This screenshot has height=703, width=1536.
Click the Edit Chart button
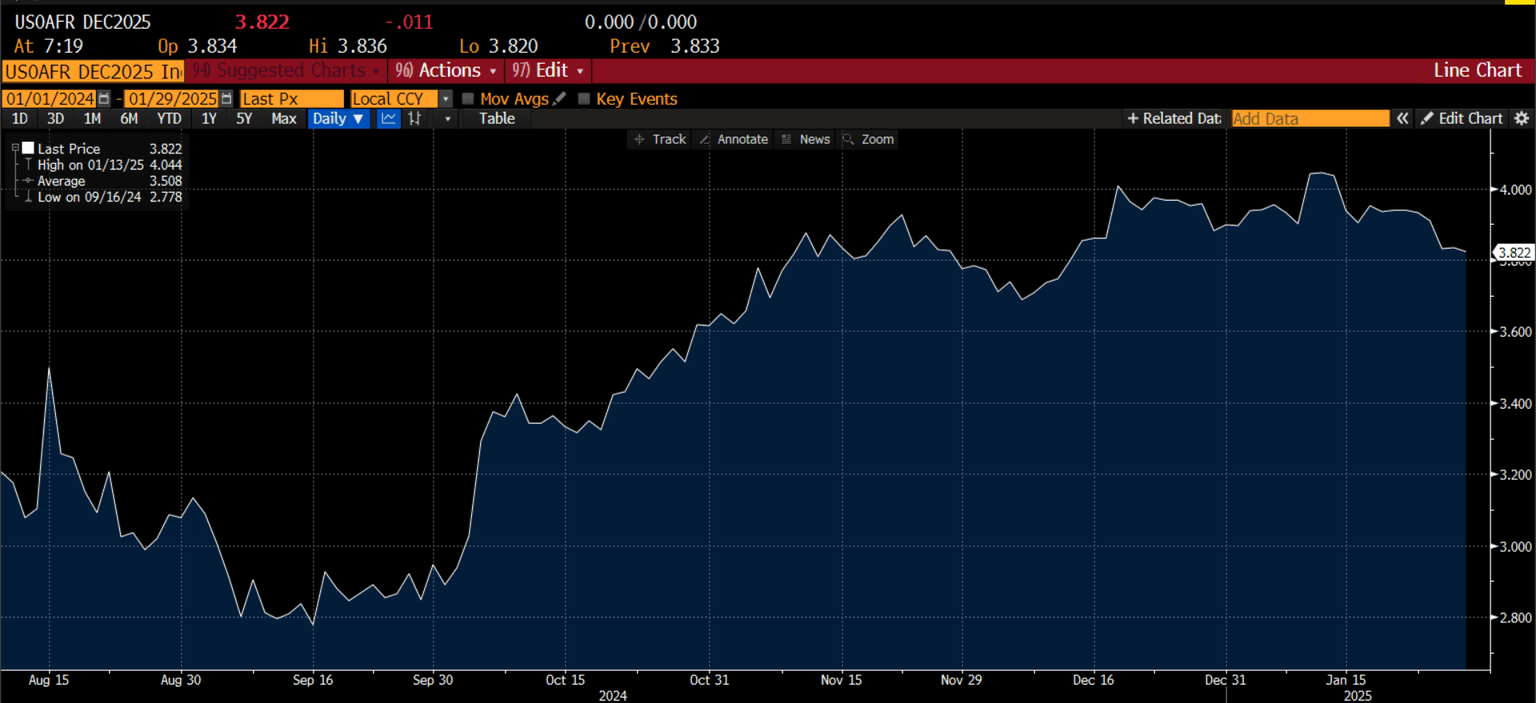1461,118
